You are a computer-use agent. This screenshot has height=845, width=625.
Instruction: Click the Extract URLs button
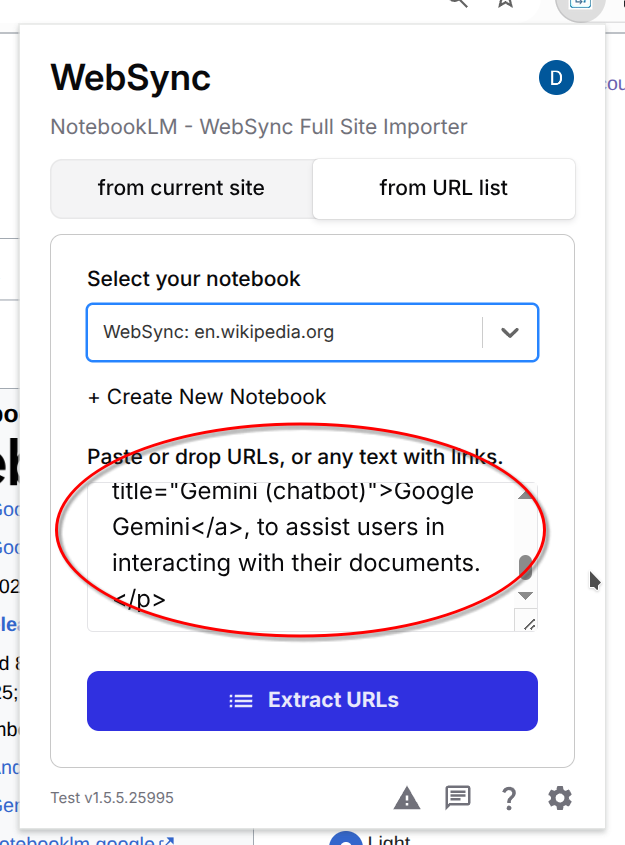coord(312,700)
